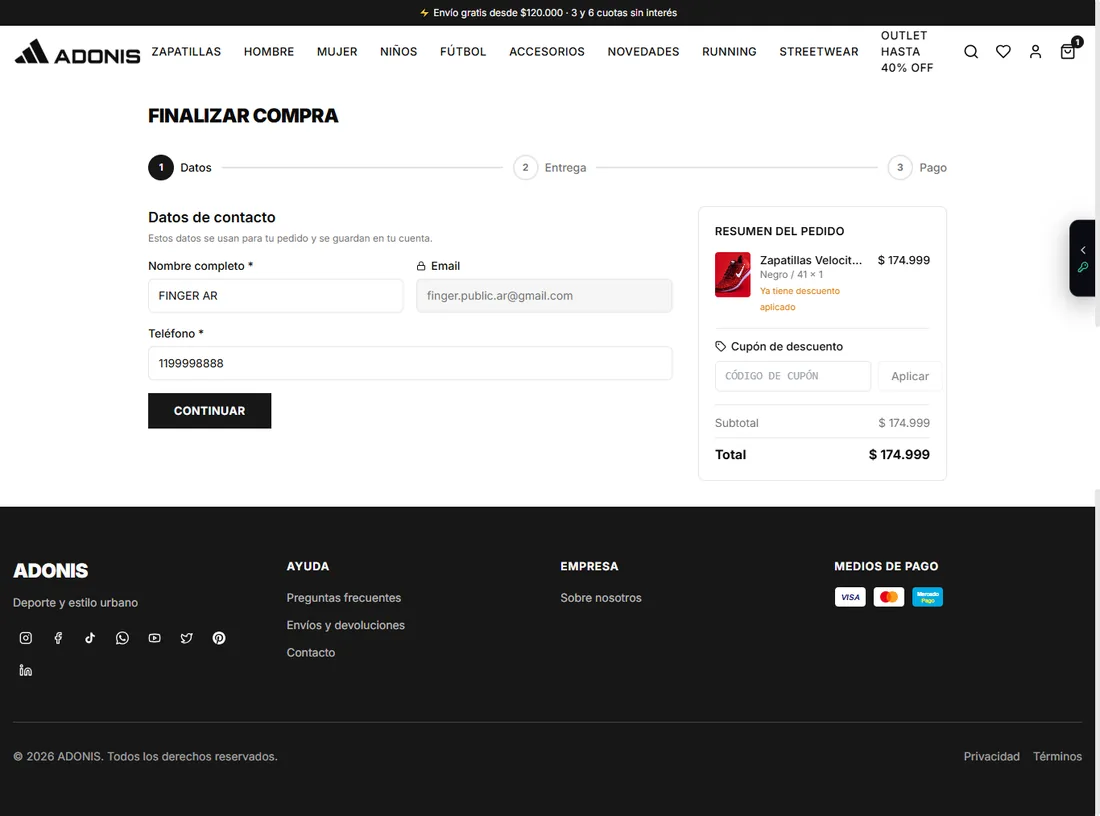Click the Mercado Pago payment icon

tap(927, 597)
